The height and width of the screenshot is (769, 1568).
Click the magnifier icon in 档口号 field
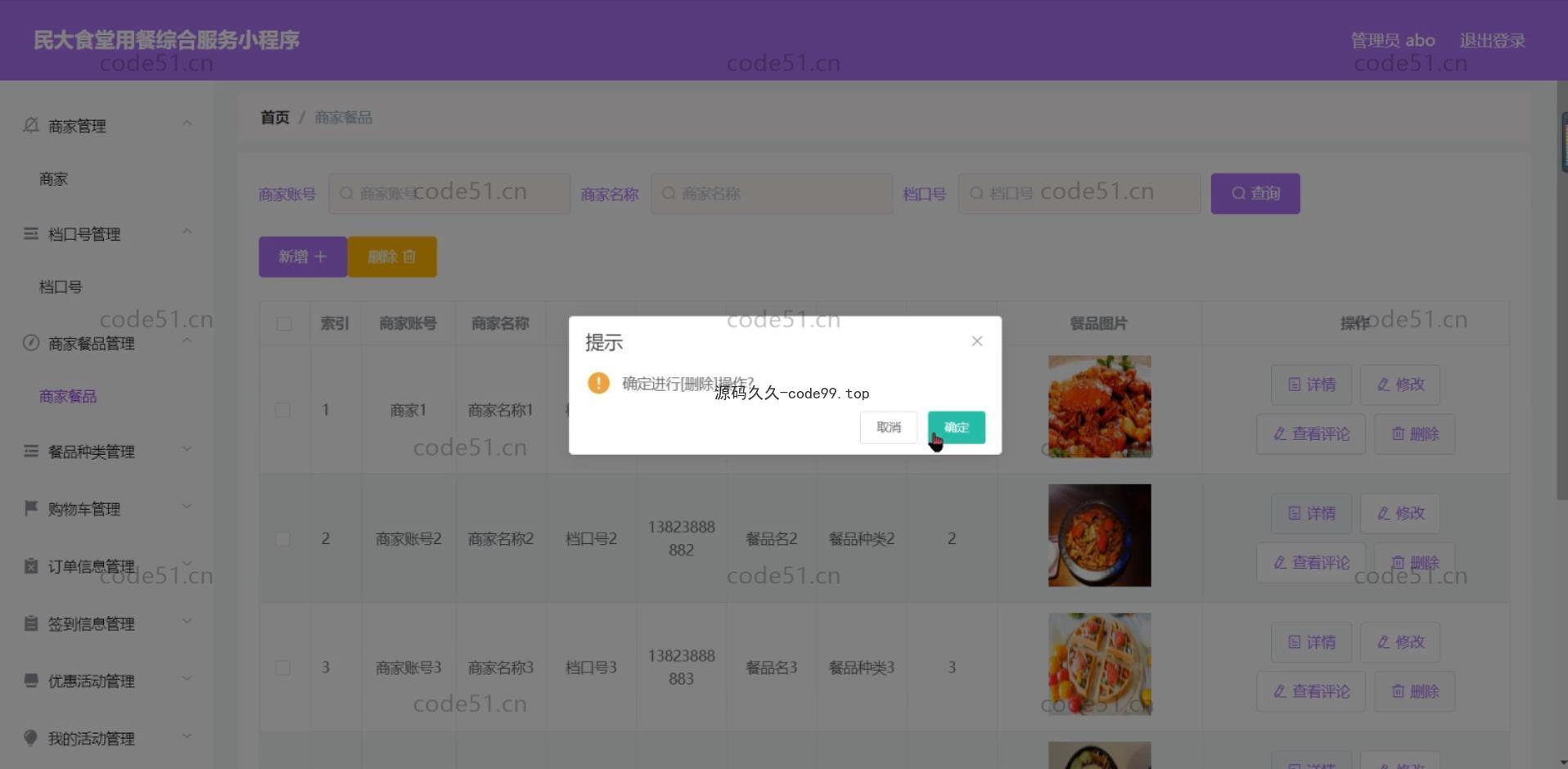point(976,193)
